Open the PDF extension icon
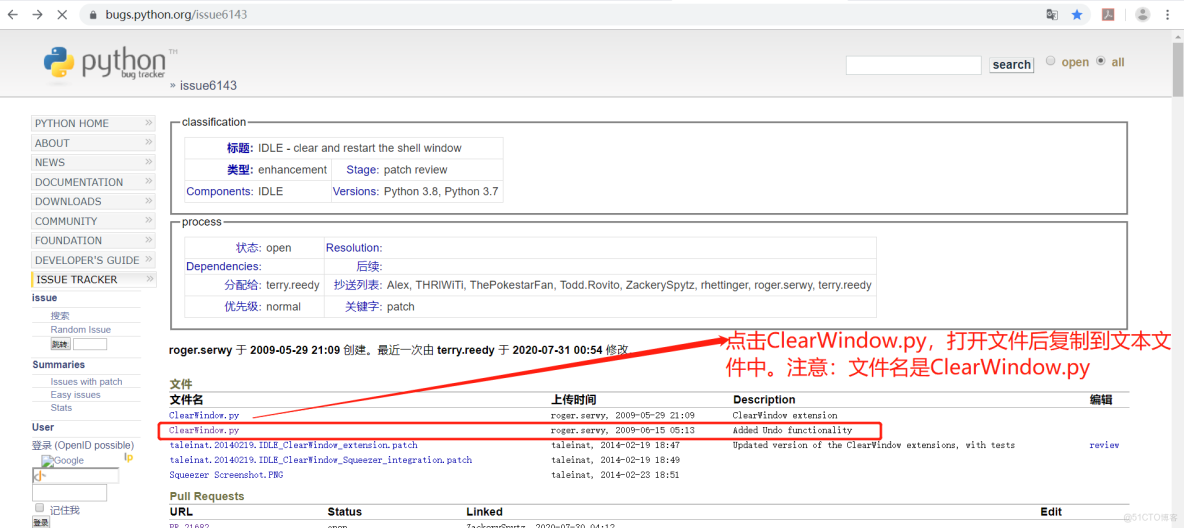Viewport: 1184px width, 528px height. [x=1109, y=14]
